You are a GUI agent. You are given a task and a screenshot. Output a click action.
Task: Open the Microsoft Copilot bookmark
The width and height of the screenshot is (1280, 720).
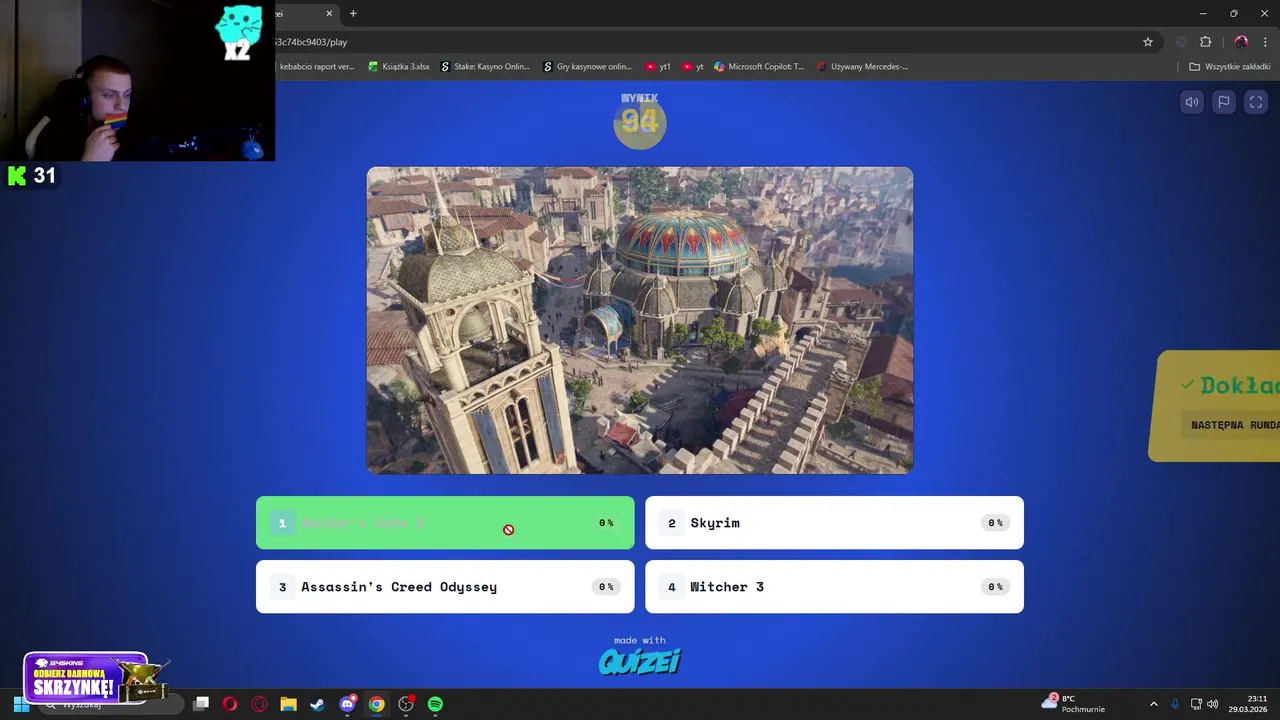click(759, 67)
